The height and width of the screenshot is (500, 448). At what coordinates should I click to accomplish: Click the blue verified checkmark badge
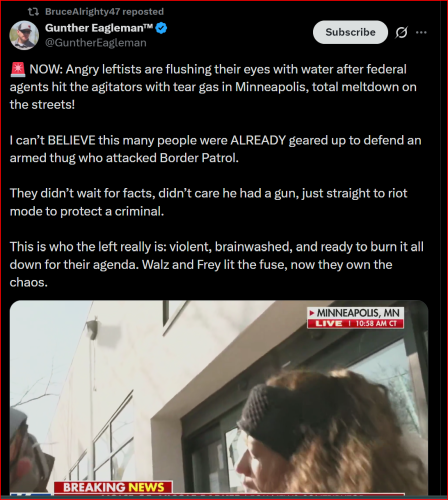161,28
